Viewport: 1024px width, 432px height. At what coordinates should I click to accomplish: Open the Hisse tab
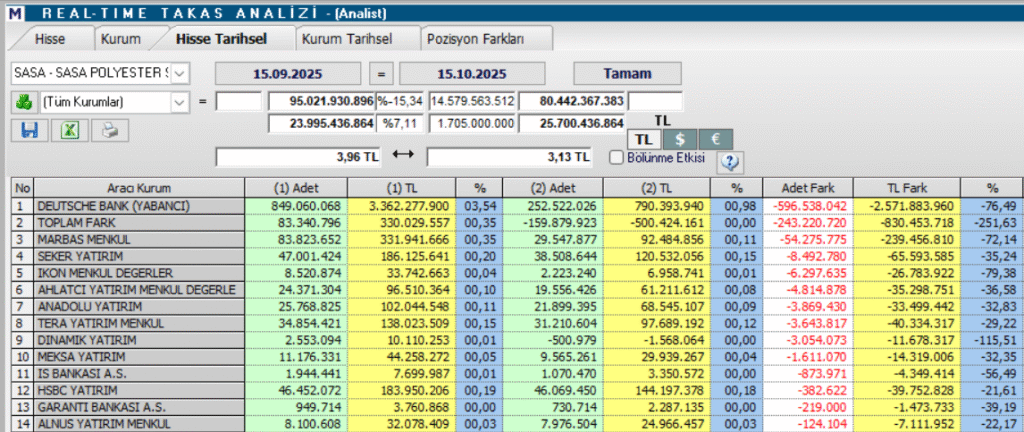click(x=50, y=39)
